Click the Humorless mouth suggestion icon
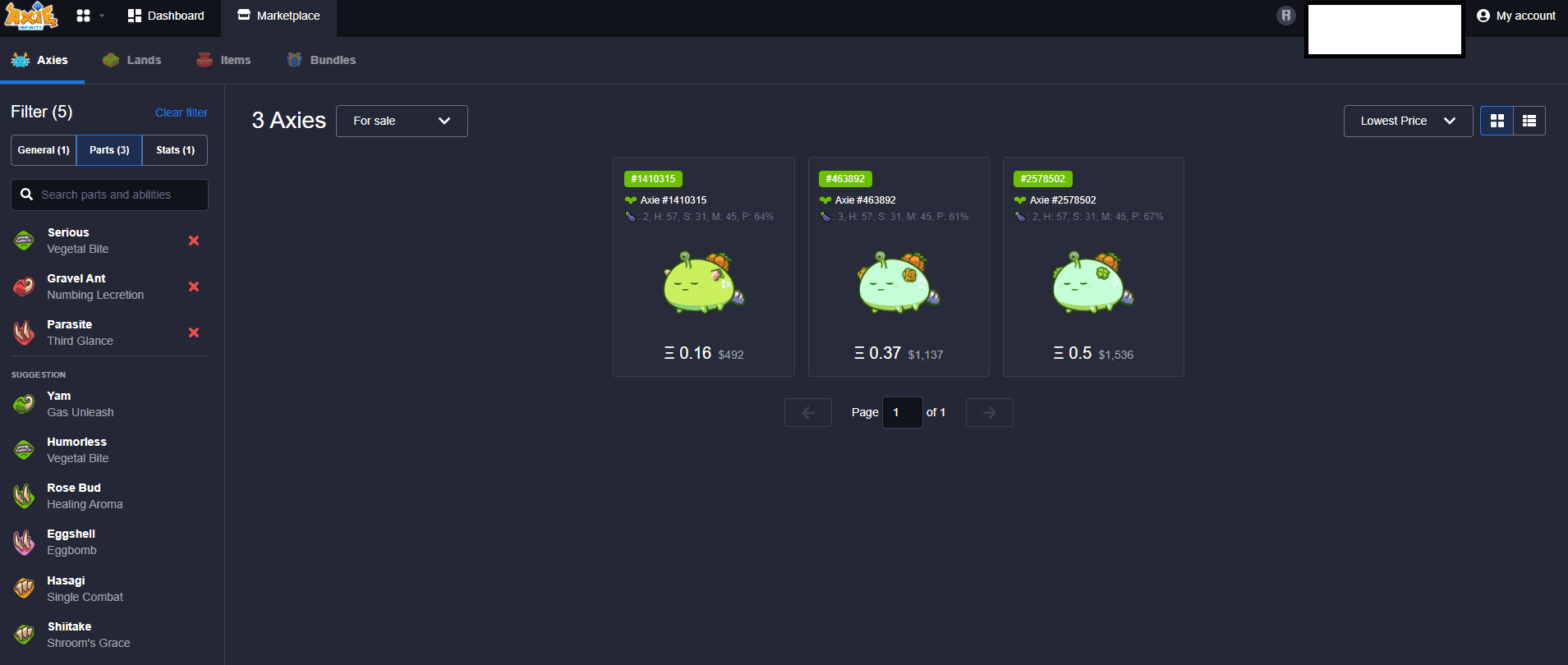 24,450
